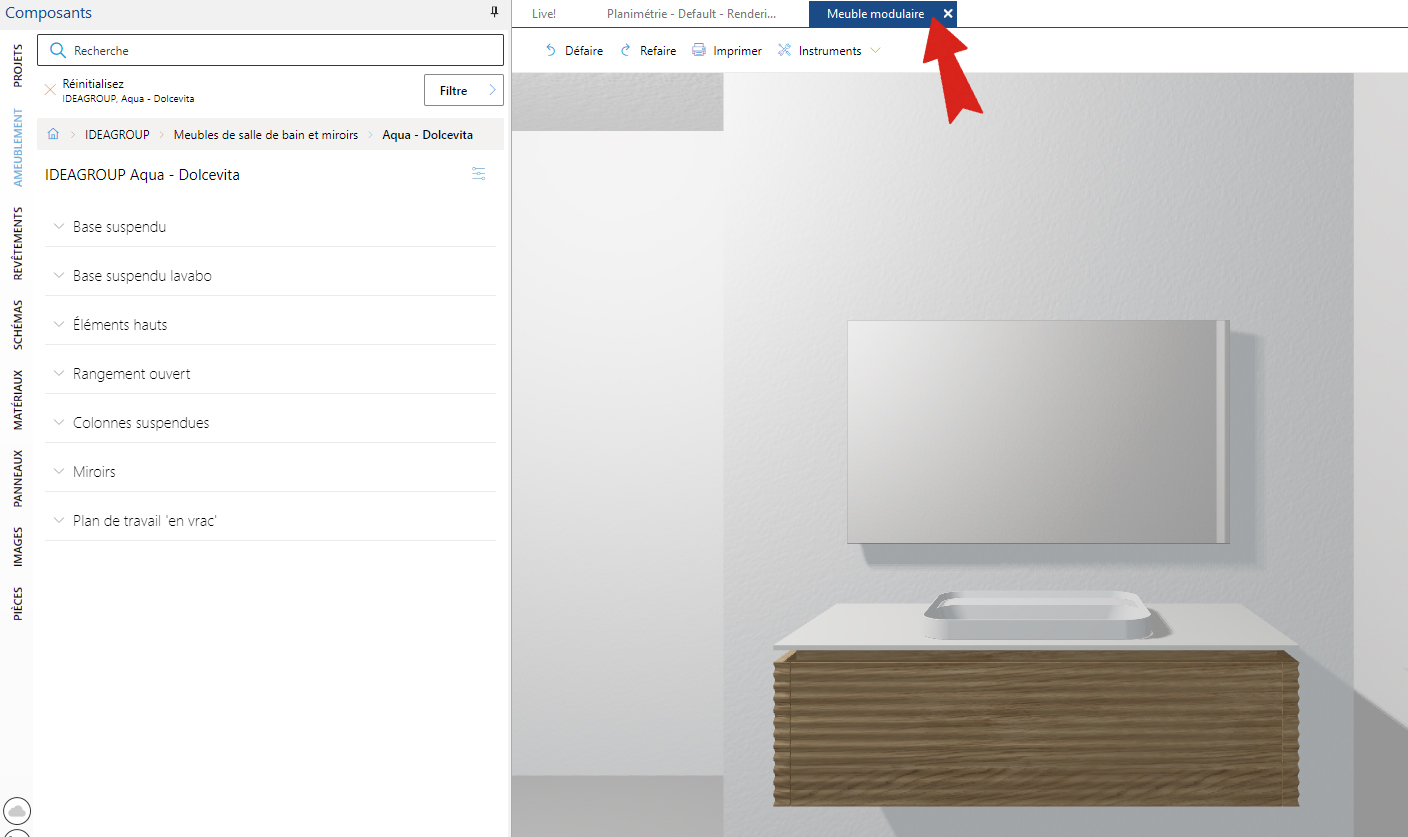The height and width of the screenshot is (837, 1408).
Task: Click the Recherche search field
Action: pos(270,50)
